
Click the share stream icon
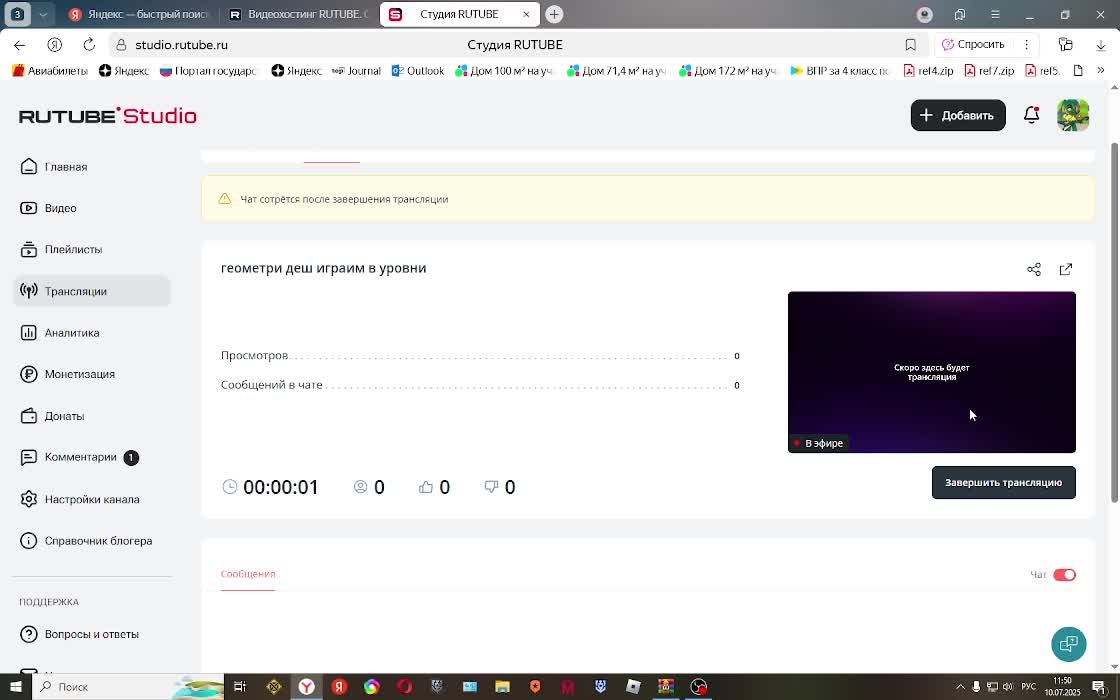(1034, 269)
